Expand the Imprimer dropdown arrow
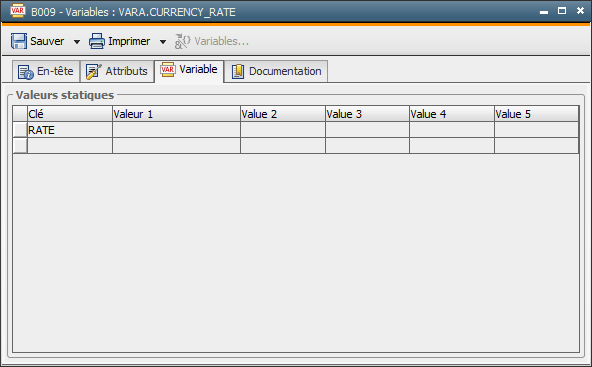This screenshot has width=592, height=367. point(163,42)
